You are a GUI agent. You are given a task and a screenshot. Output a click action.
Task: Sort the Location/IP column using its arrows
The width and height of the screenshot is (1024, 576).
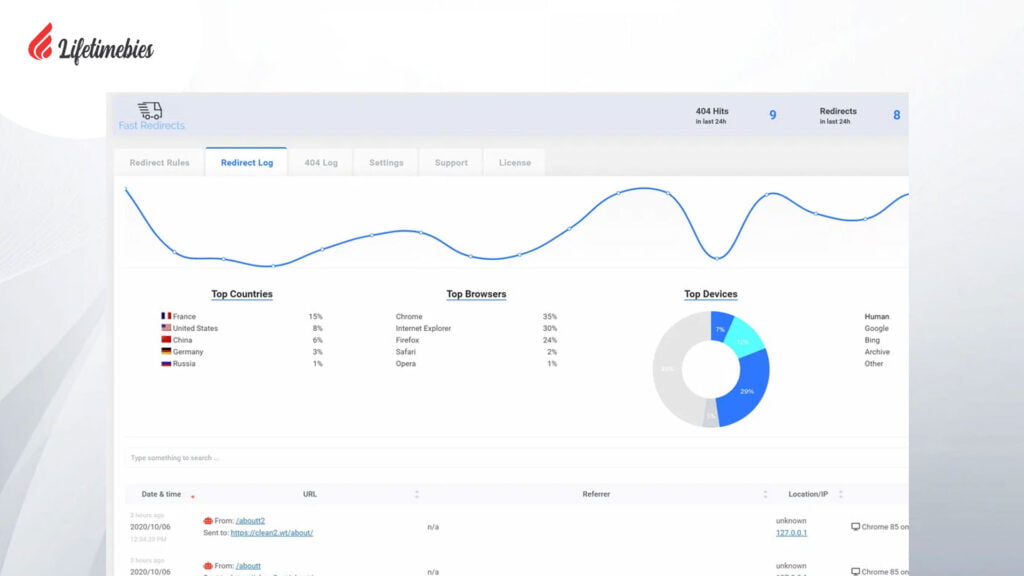[x=840, y=494]
